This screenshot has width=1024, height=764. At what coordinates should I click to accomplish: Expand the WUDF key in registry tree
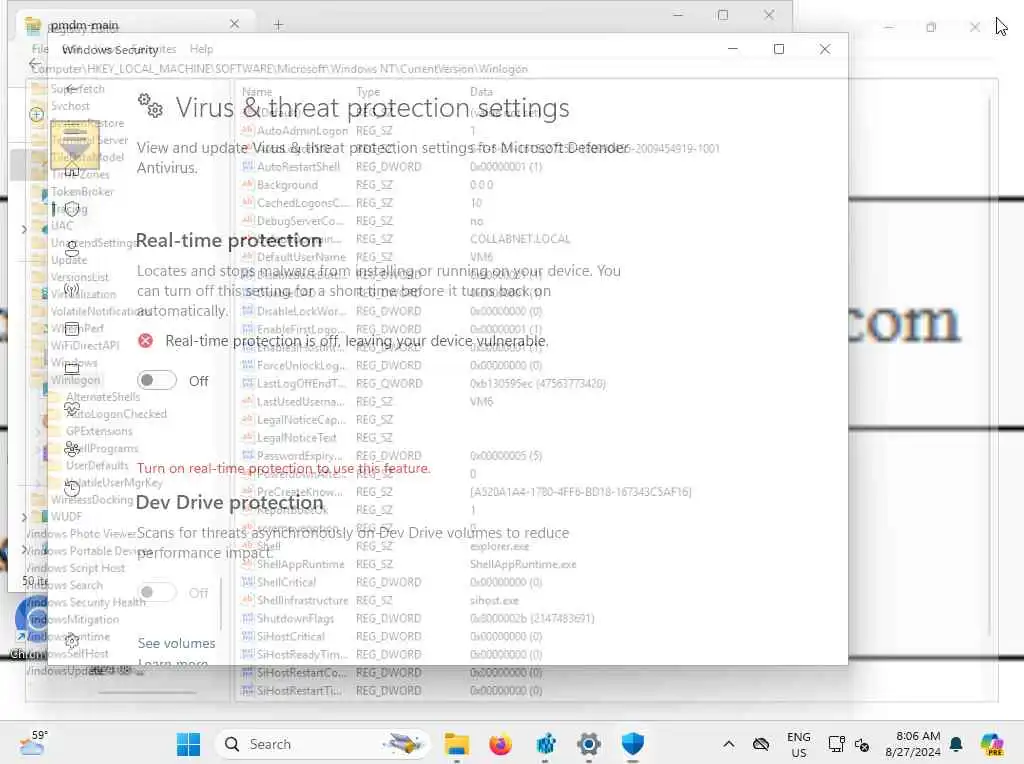click(x=24, y=517)
